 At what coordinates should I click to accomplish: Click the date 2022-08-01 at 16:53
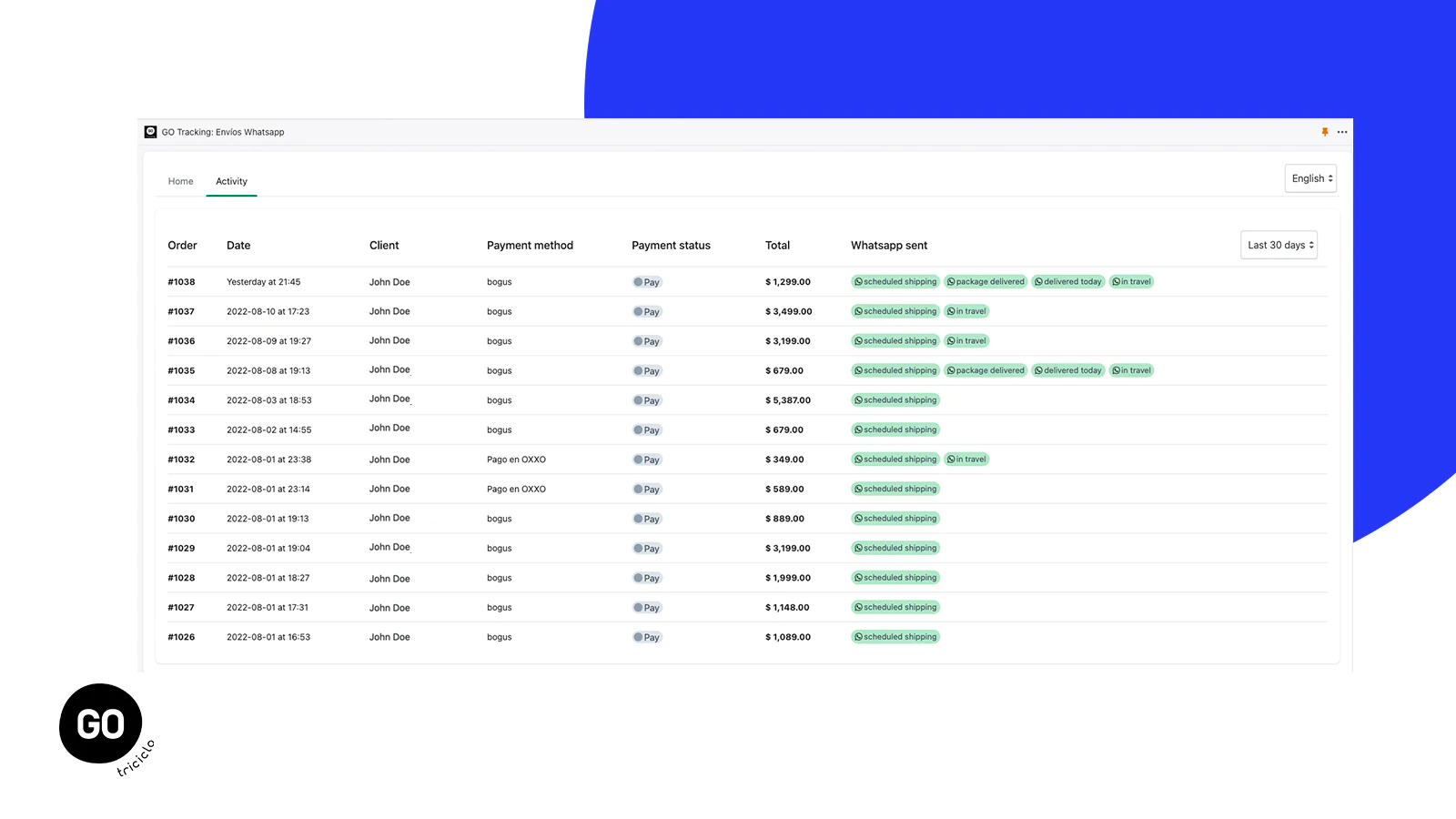pyautogui.click(x=268, y=637)
